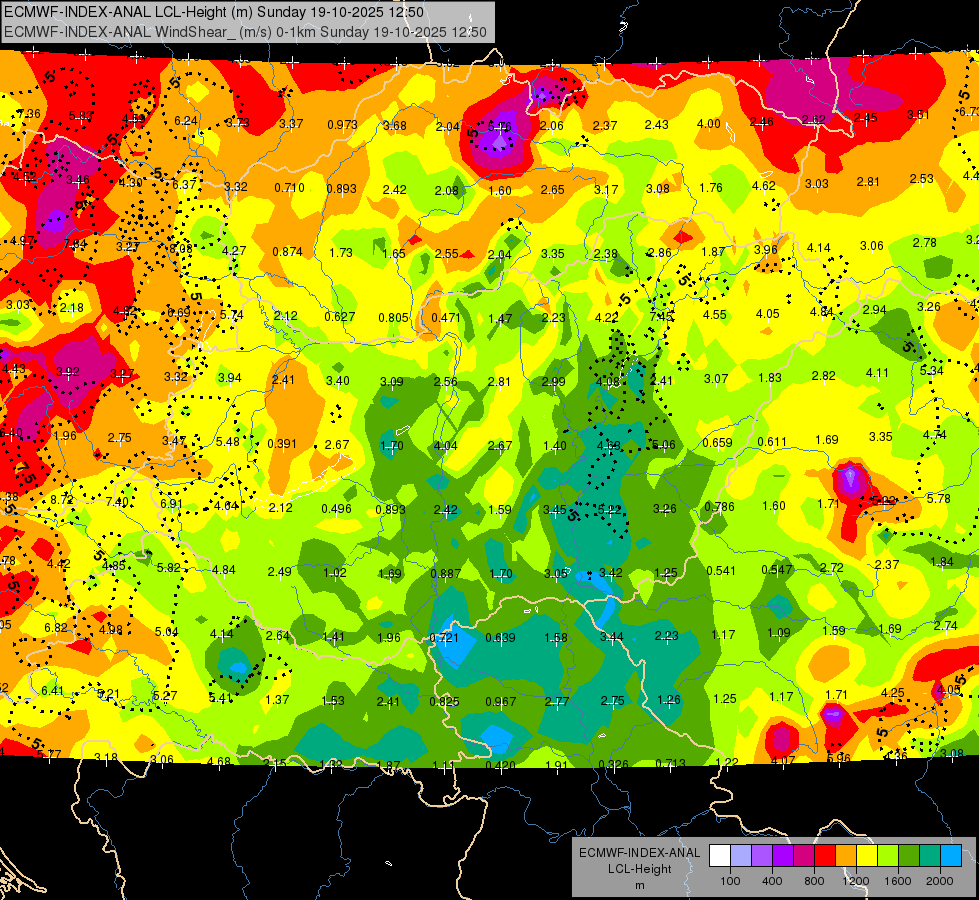Click the wind shear value 7.45
This screenshot has height=900, width=979.
coord(662,316)
